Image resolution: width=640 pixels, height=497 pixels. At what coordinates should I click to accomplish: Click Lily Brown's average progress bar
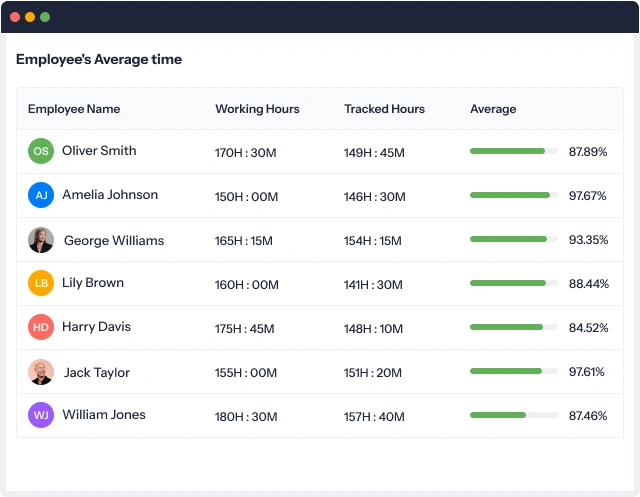tap(513, 283)
